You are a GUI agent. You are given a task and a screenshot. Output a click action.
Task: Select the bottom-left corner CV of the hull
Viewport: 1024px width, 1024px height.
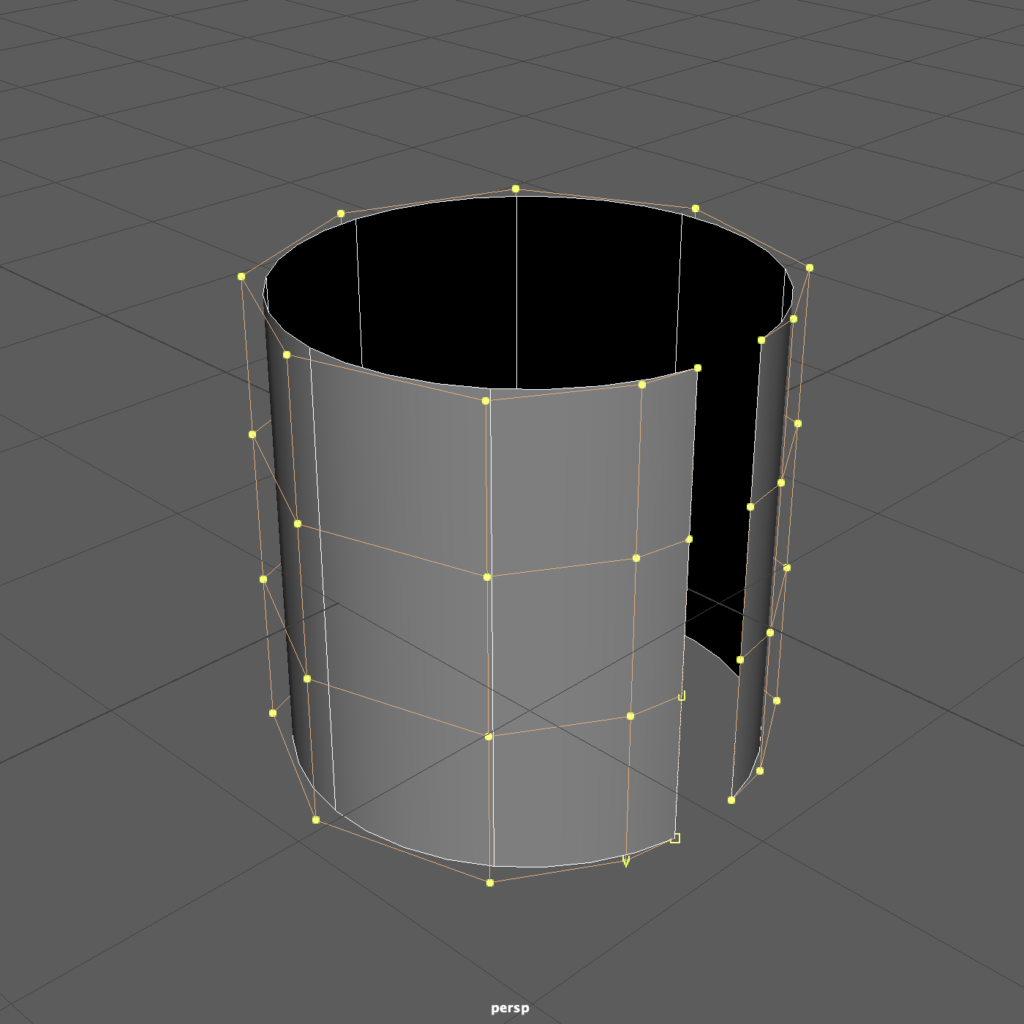[316, 820]
